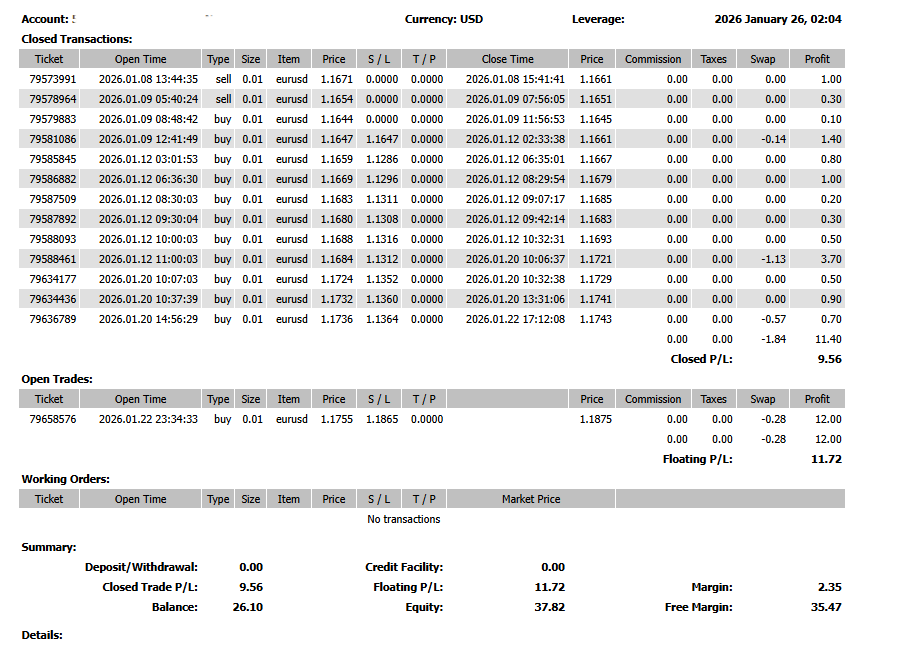Select ticket number 79587892
Image resolution: width=912 pixels, height=649 pixels.
click(53, 219)
